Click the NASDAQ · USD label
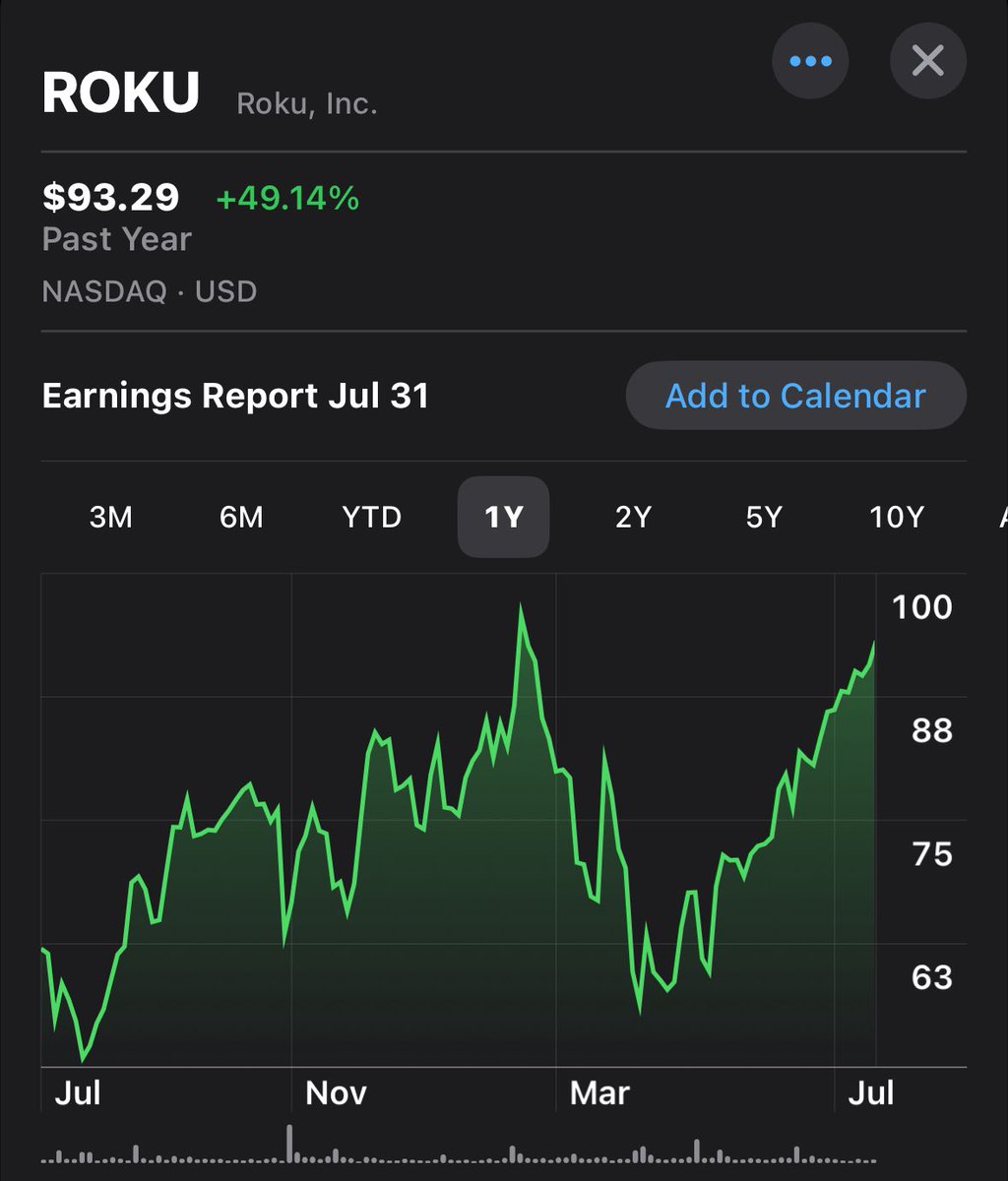1008x1181 pixels. pyautogui.click(x=150, y=291)
